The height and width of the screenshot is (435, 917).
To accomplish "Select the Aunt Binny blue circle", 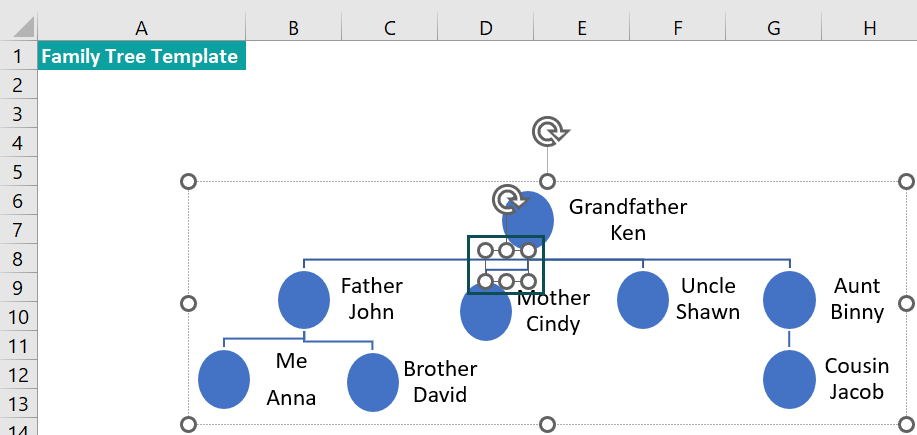I will [789, 299].
